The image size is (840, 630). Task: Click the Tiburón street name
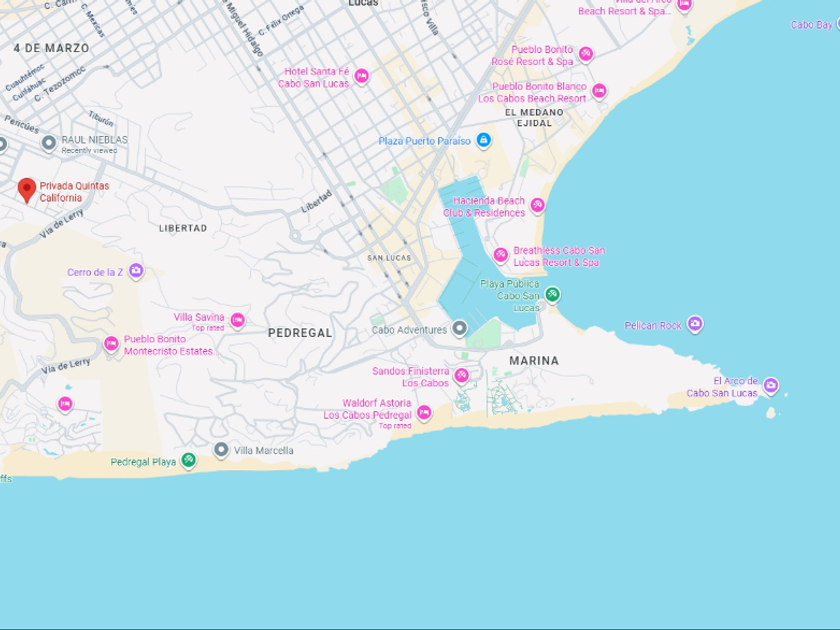(101, 118)
